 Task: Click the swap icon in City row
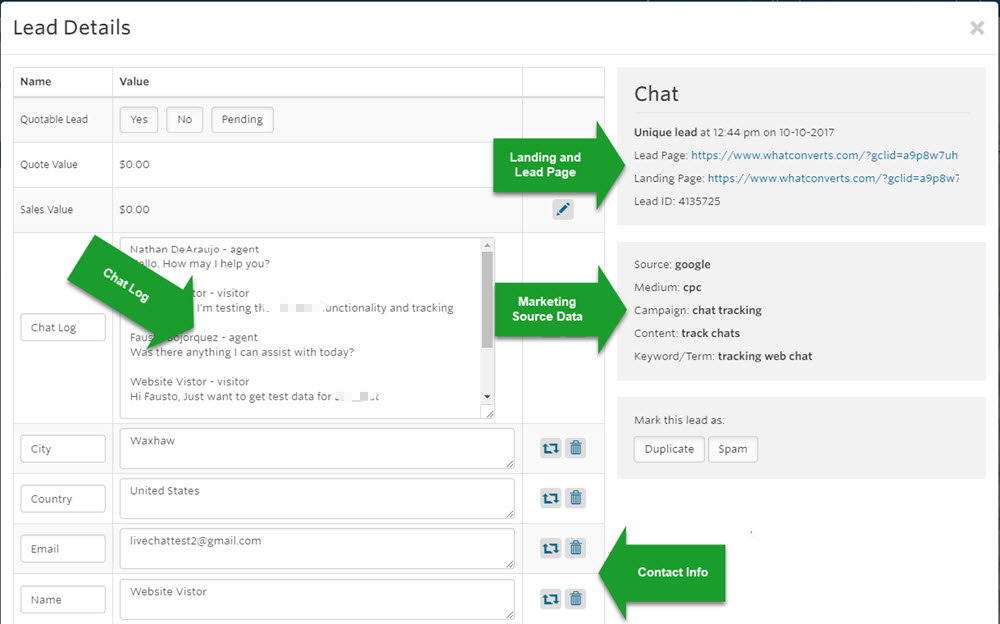coord(550,449)
